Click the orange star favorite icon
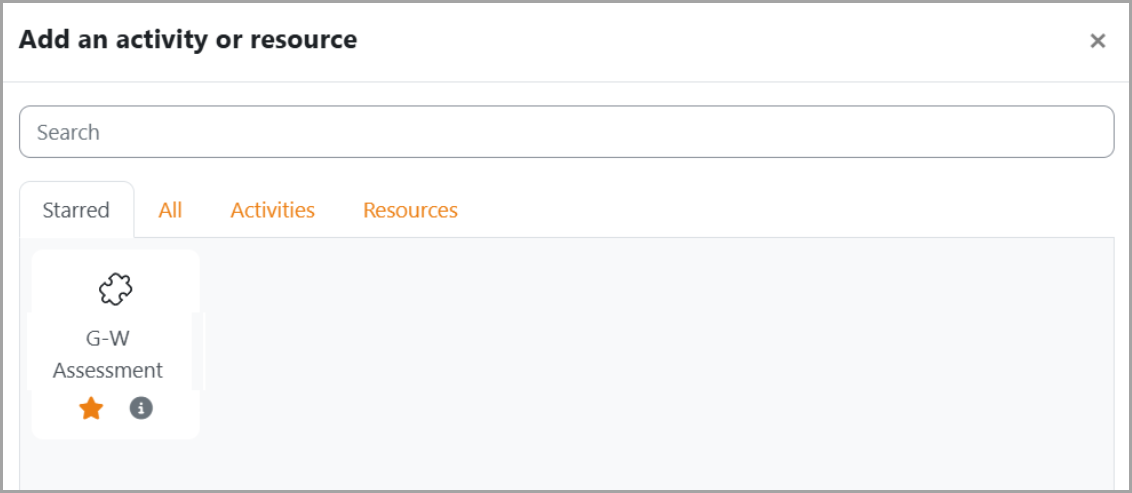1132x493 pixels. pyautogui.click(x=91, y=408)
